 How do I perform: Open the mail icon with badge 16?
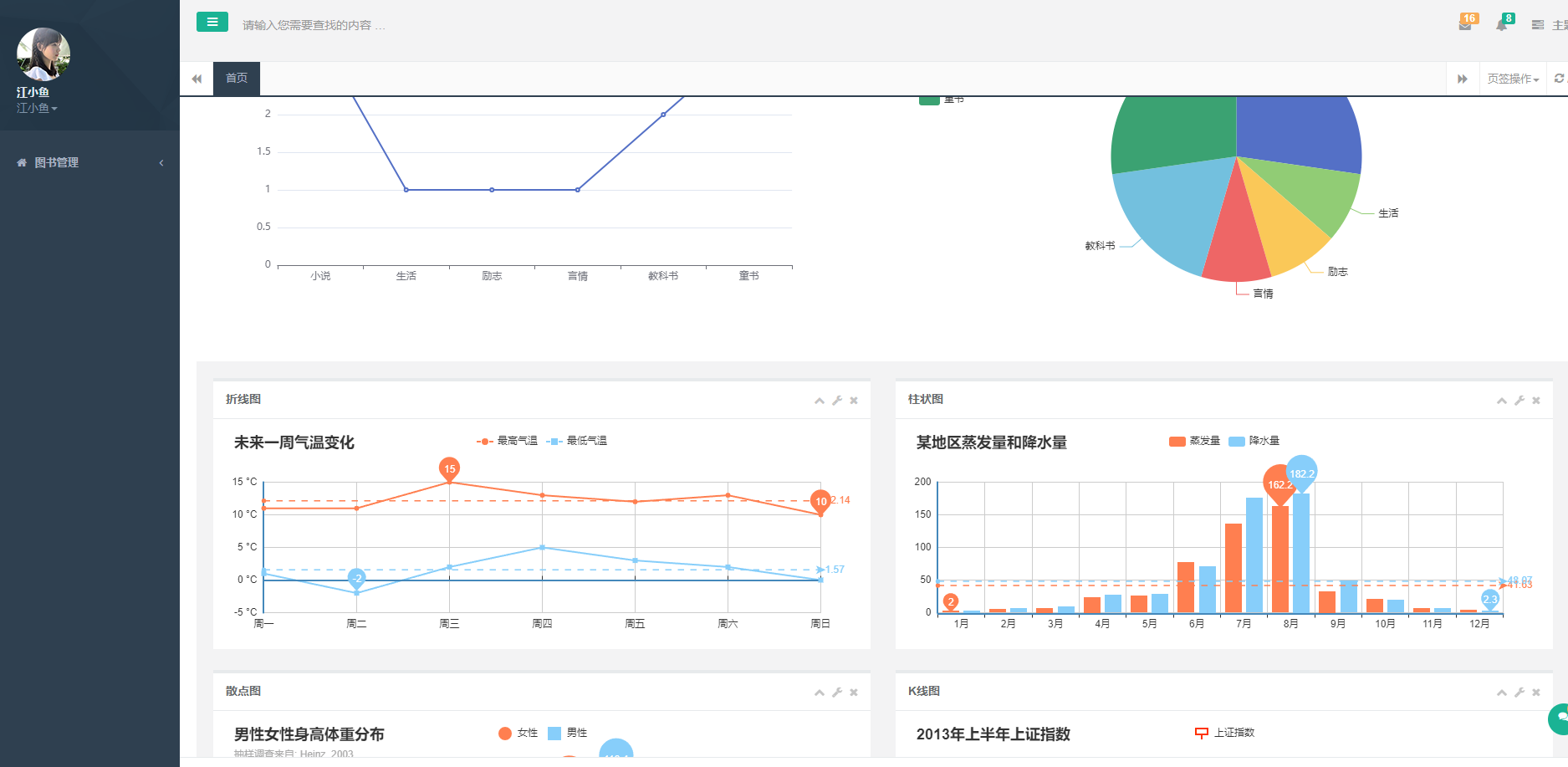point(1466,23)
